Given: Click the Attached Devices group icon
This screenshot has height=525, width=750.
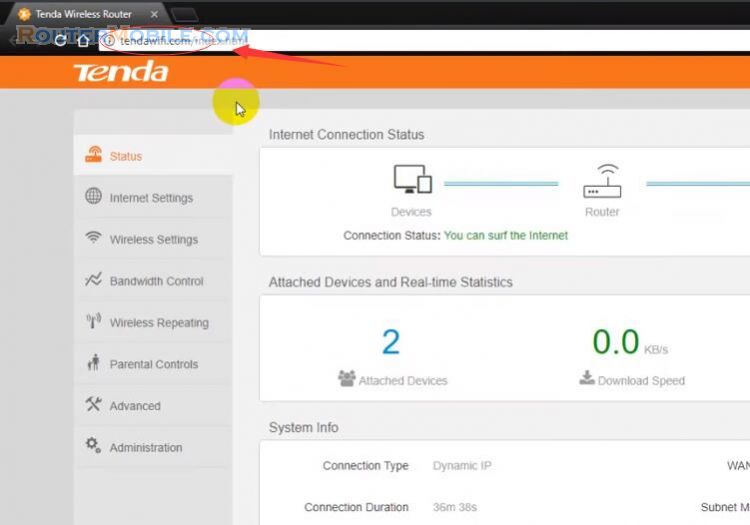Looking at the screenshot, I should coord(347,378).
